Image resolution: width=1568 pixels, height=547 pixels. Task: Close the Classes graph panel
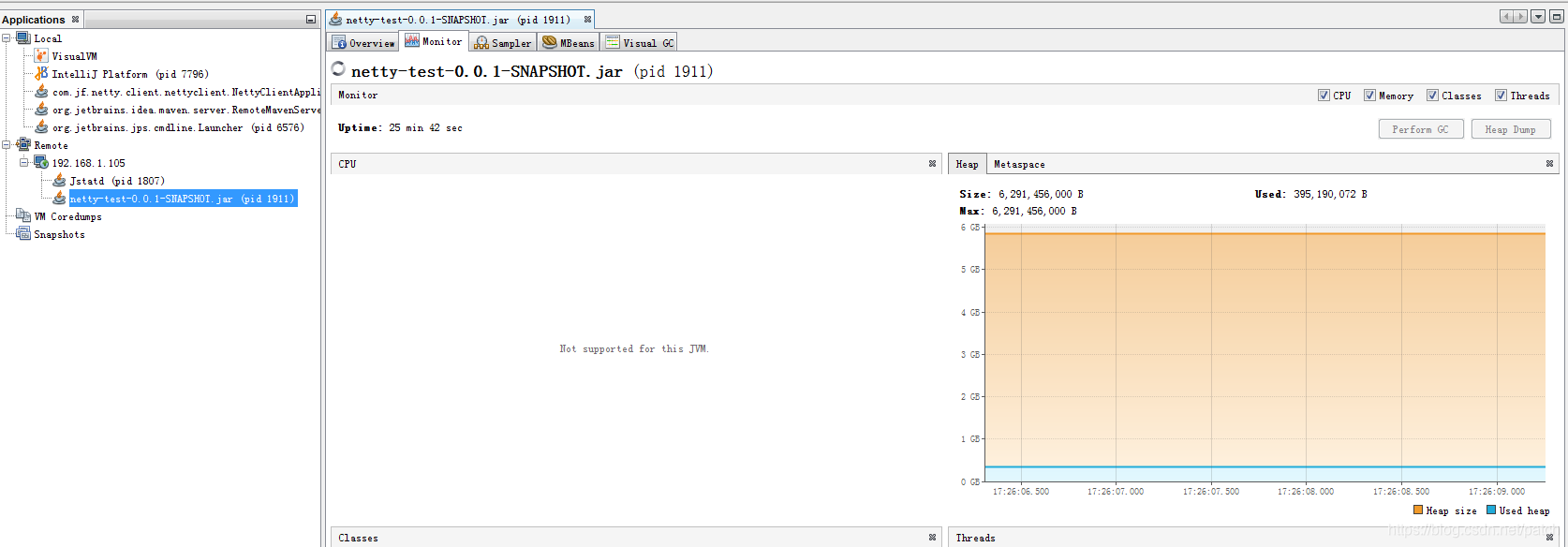pos(932,538)
